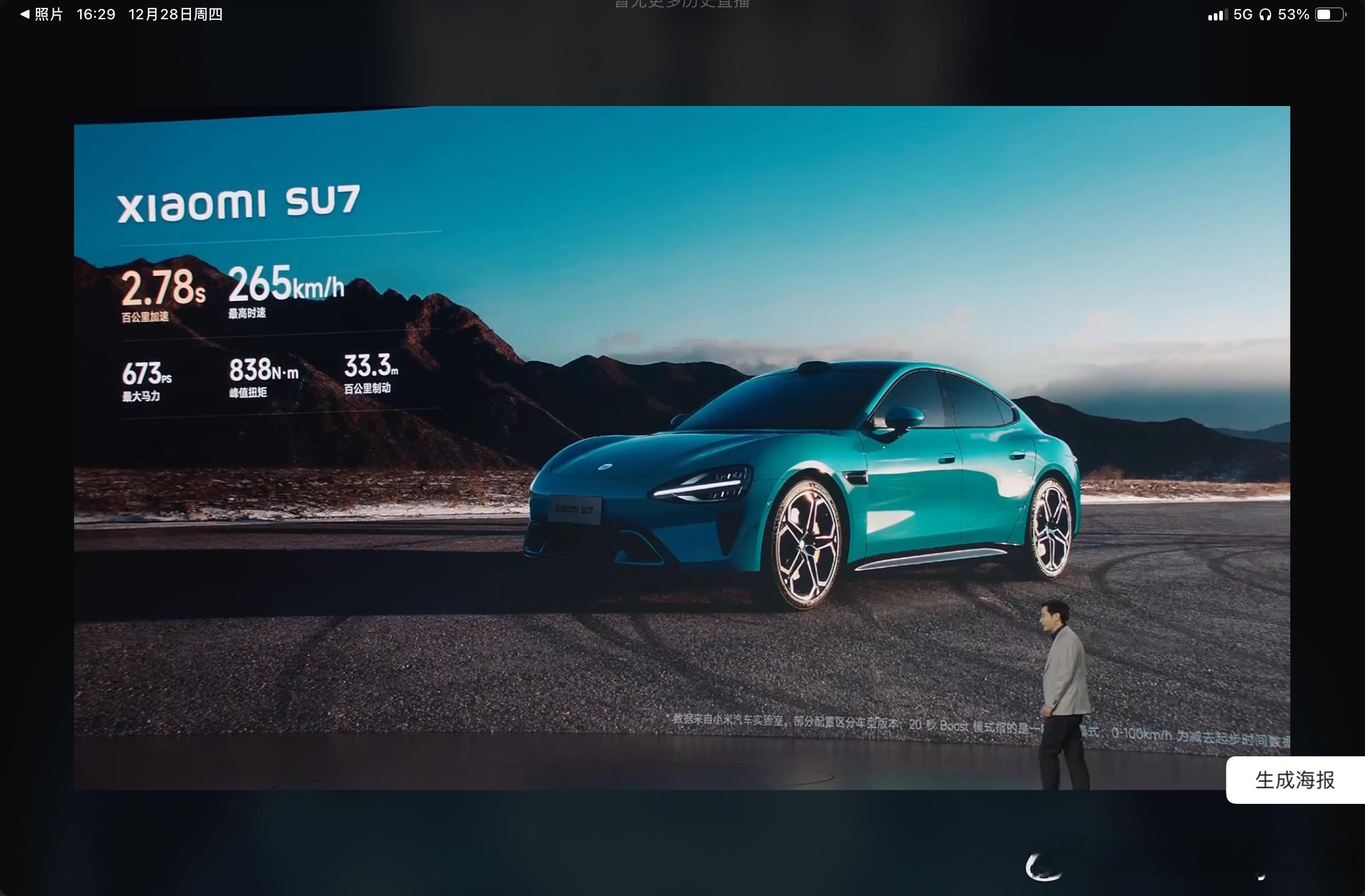The width and height of the screenshot is (1365, 896).
Task: Tap the 2.78s acceleration figure
Action: tap(163, 288)
